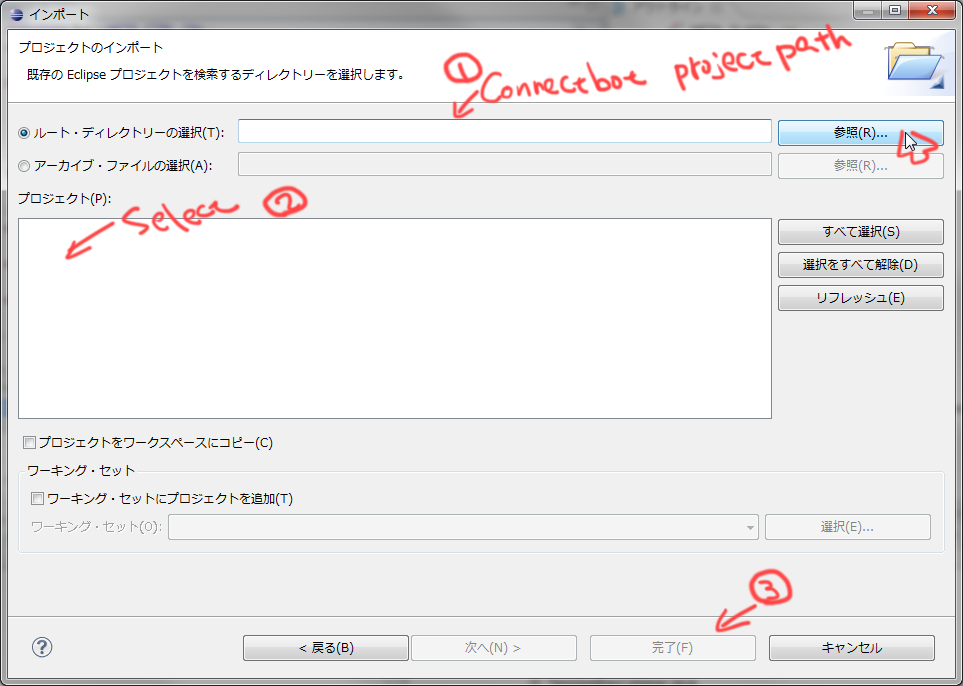Click the archive file path field

(505, 164)
